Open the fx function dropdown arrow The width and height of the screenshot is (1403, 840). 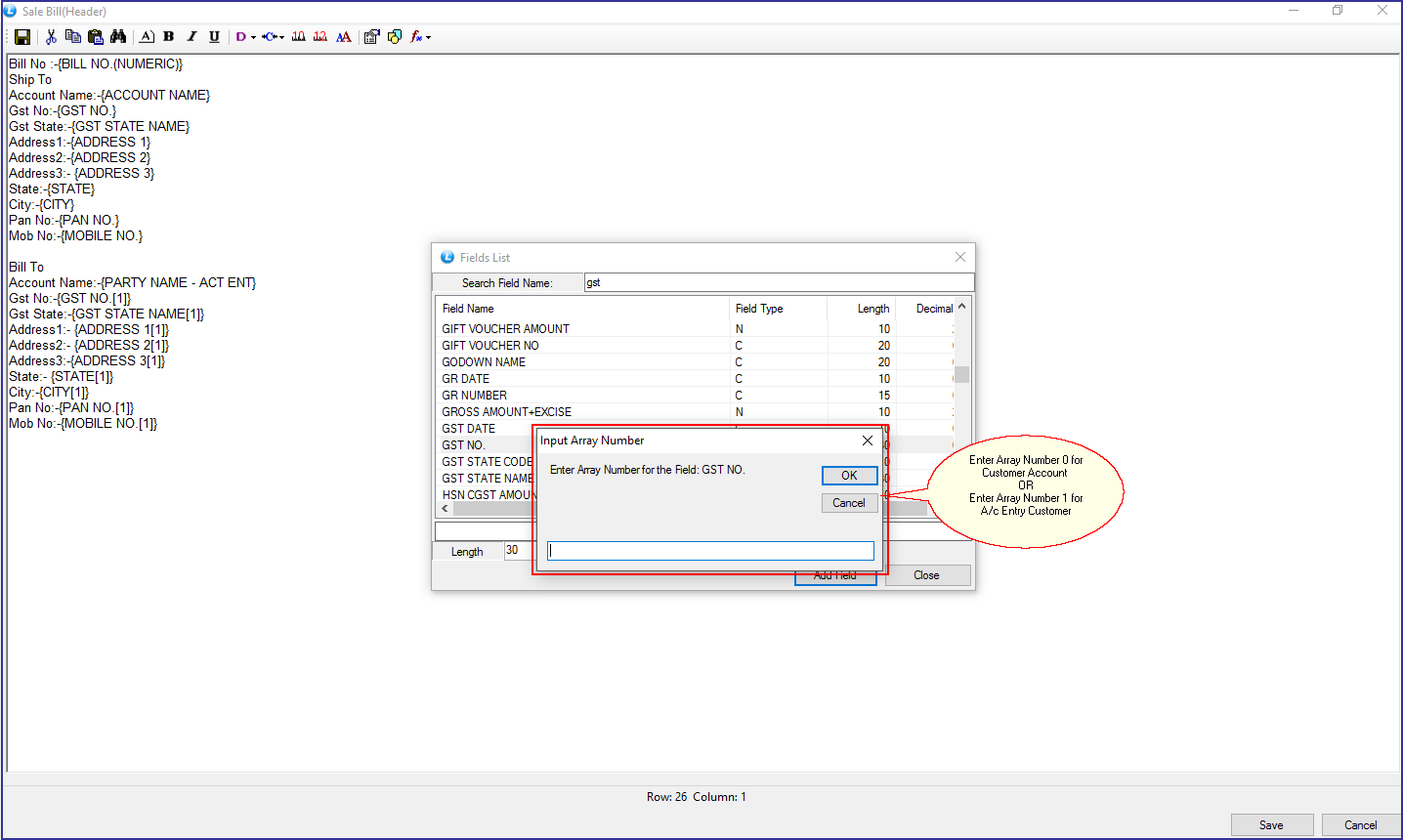(428, 37)
